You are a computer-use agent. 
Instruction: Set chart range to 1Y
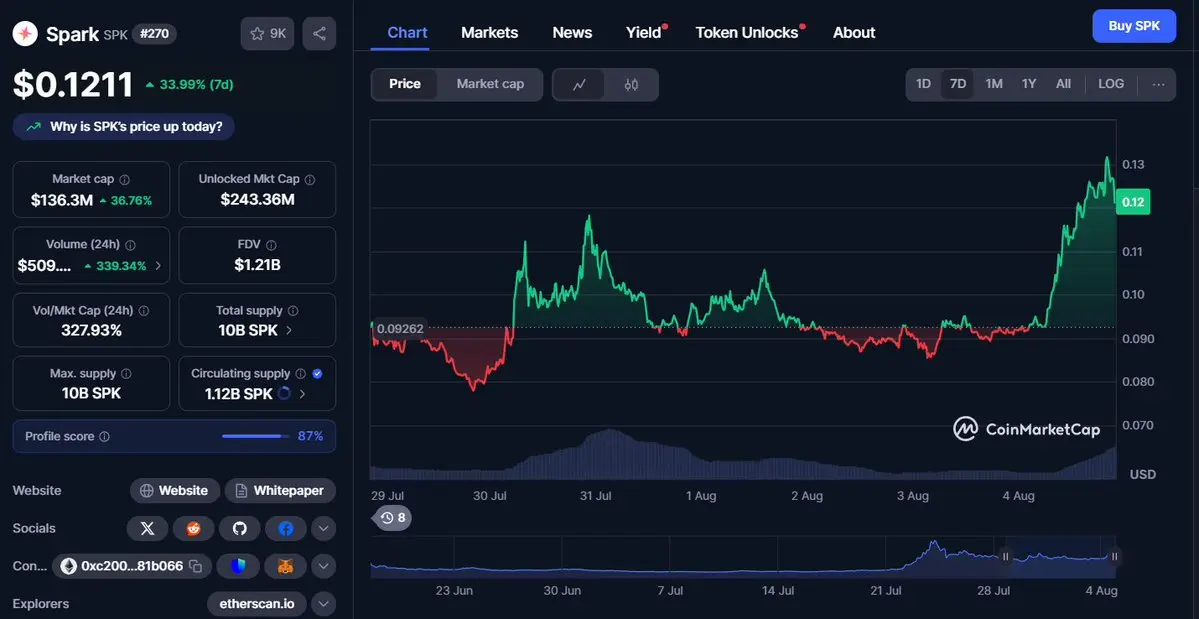[x=1028, y=84]
